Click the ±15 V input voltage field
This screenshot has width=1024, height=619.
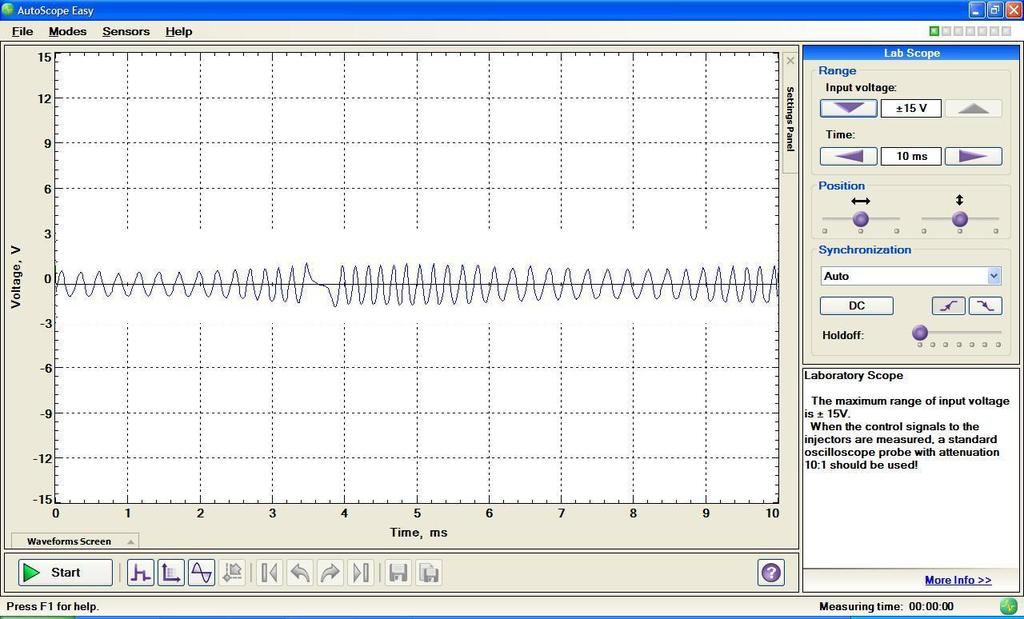coord(911,108)
